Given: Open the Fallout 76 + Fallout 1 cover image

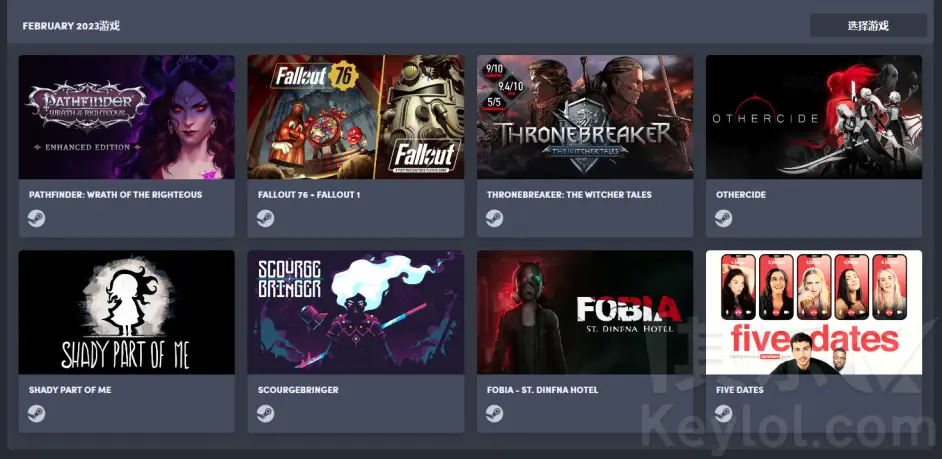Looking at the screenshot, I should 356,117.
